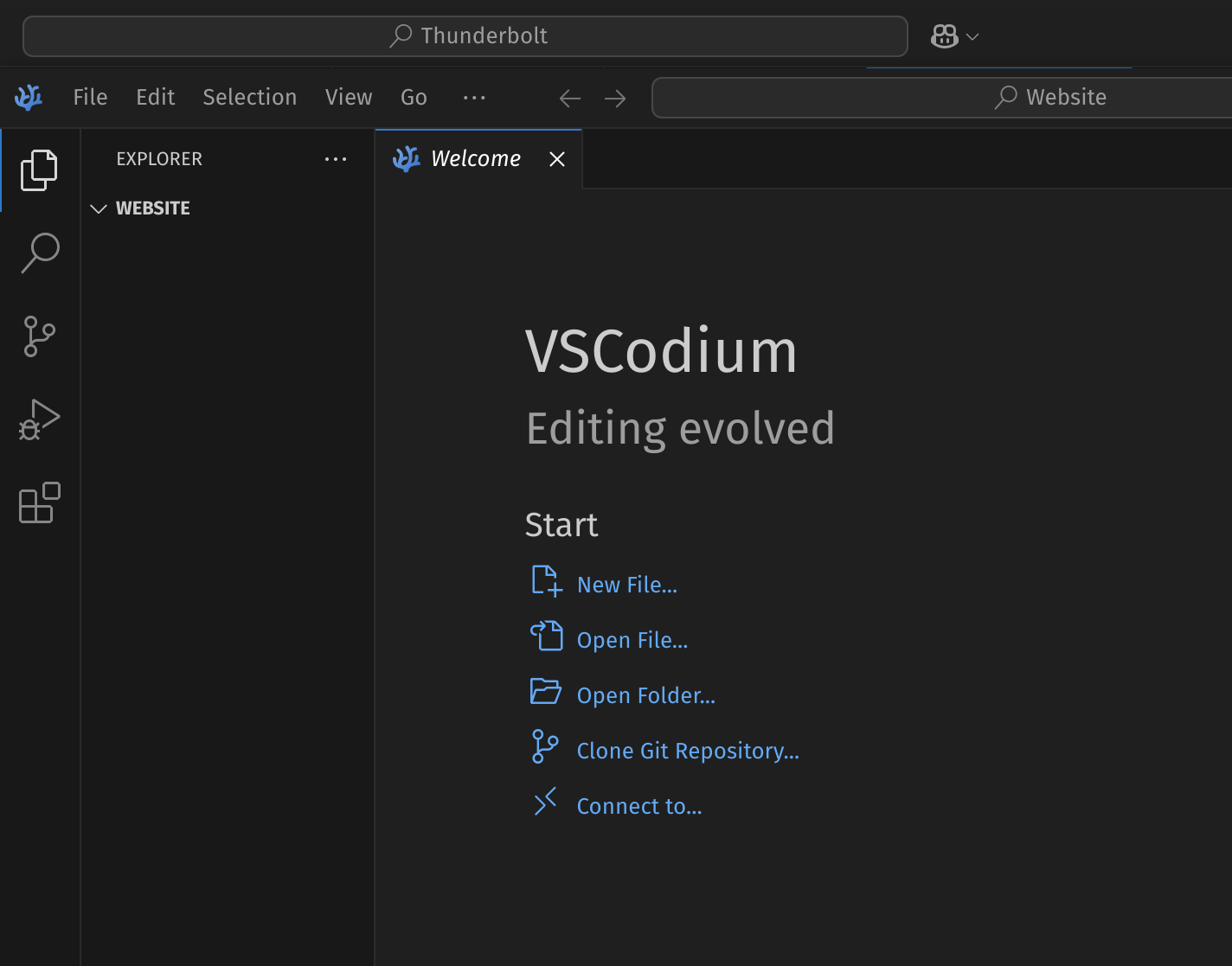Click the New File... link
Image resolution: width=1232 pixels, height=966 pixels.
click(x=626, y=585)
